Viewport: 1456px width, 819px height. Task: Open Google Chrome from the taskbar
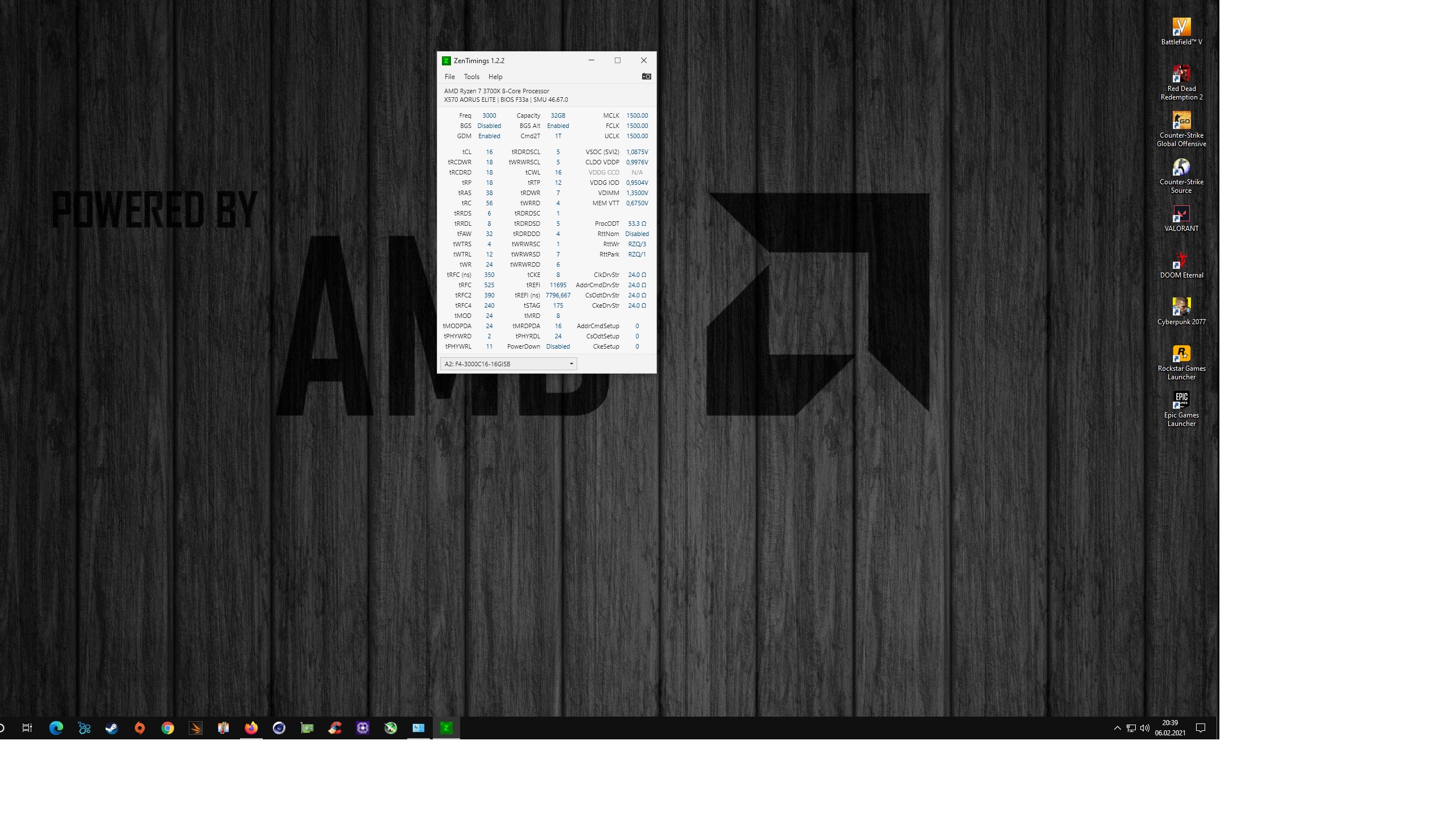(167, 728)
